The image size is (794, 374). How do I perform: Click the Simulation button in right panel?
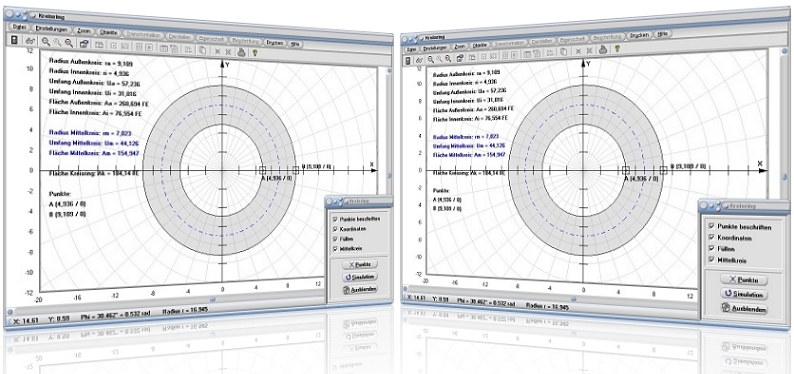pos(743,294)
